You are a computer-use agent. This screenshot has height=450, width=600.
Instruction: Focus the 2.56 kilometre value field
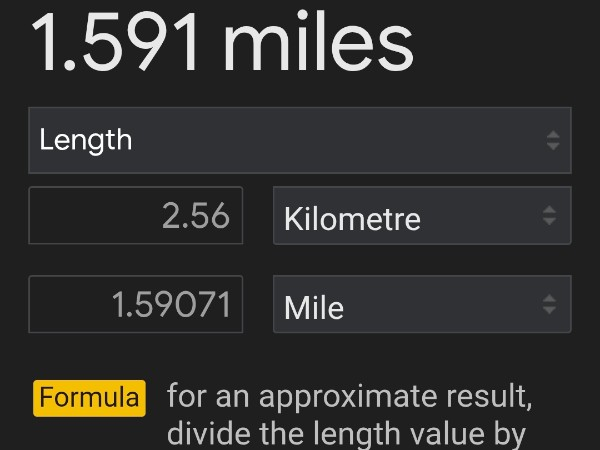[135, 215]
